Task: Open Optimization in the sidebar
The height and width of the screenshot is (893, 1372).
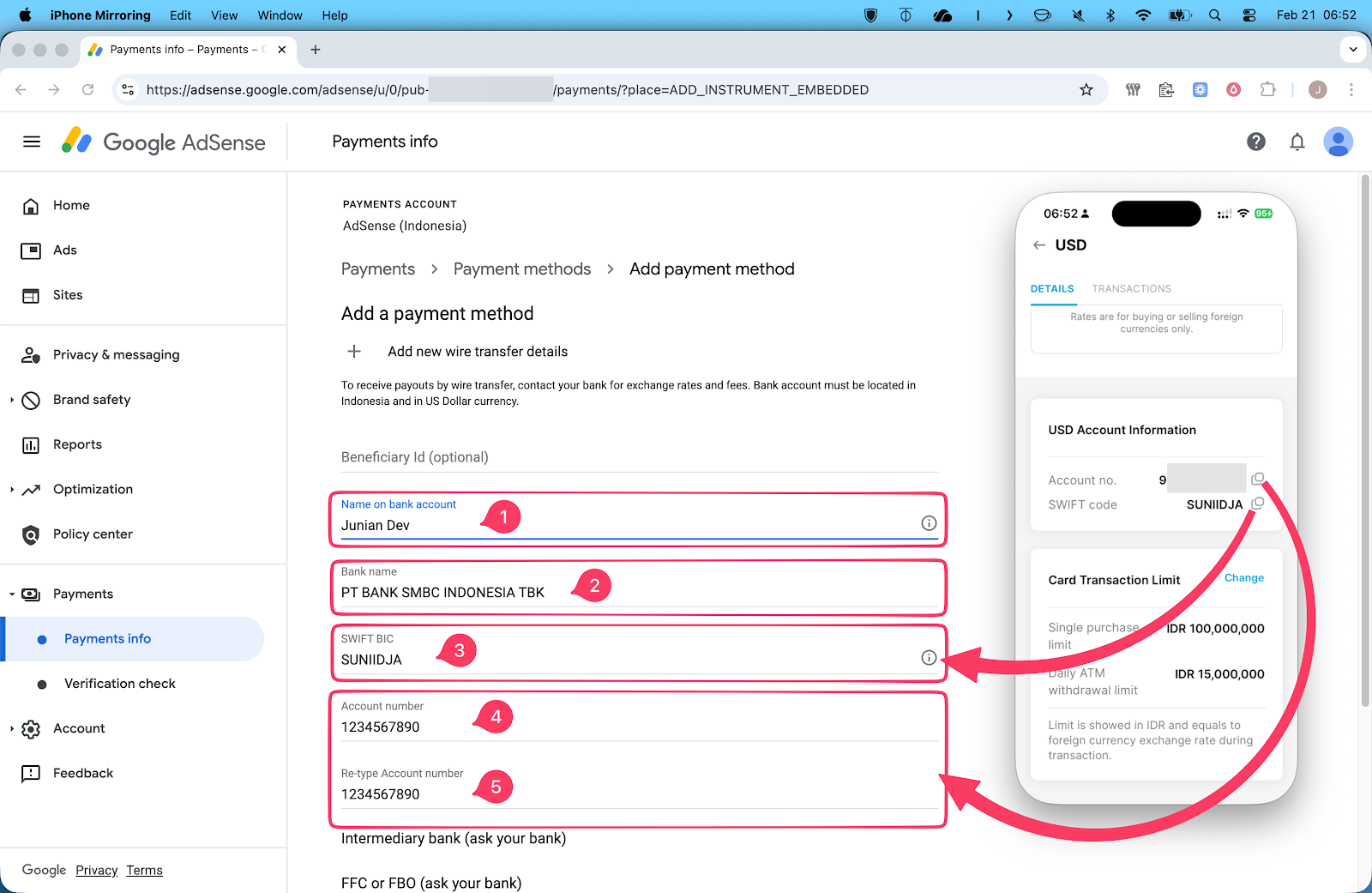Action: (93, 489)
